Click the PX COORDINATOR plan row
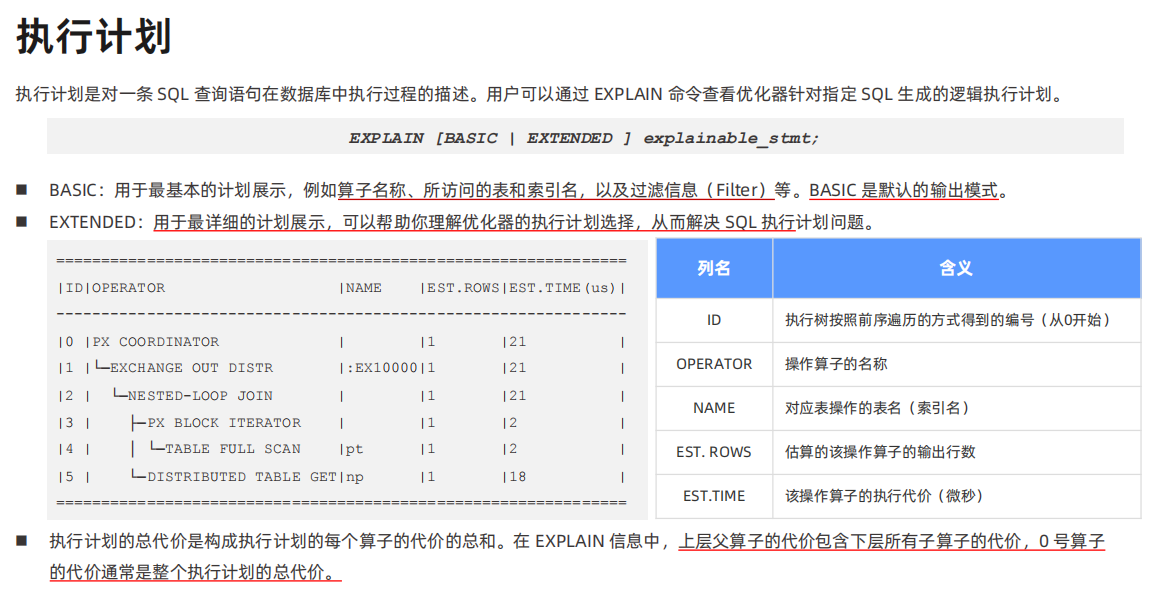This screenshot has width=1156, height=590. (156, 342)
